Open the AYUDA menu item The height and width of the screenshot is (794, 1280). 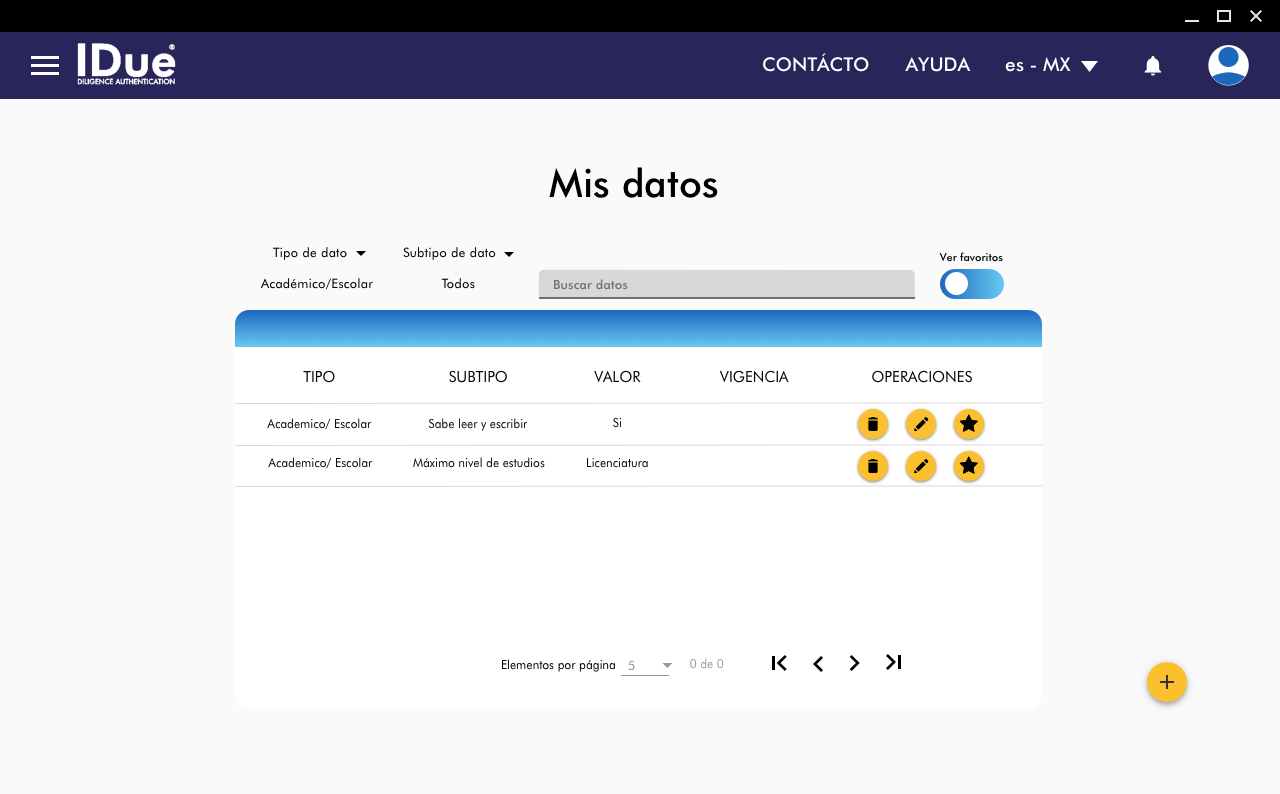[937, 65]
